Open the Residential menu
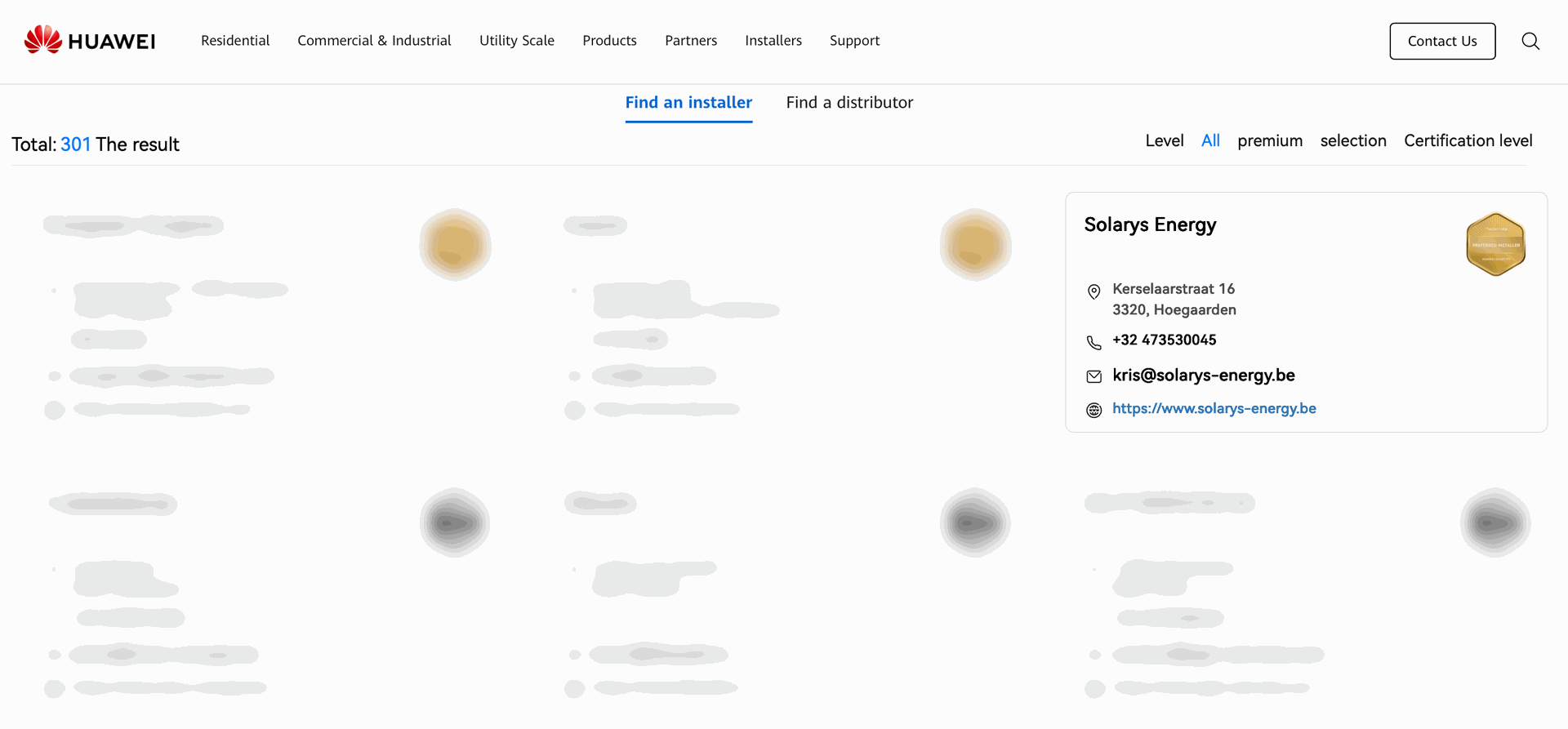This screenshot has height=729, width=1568. [x=235, y=41]
